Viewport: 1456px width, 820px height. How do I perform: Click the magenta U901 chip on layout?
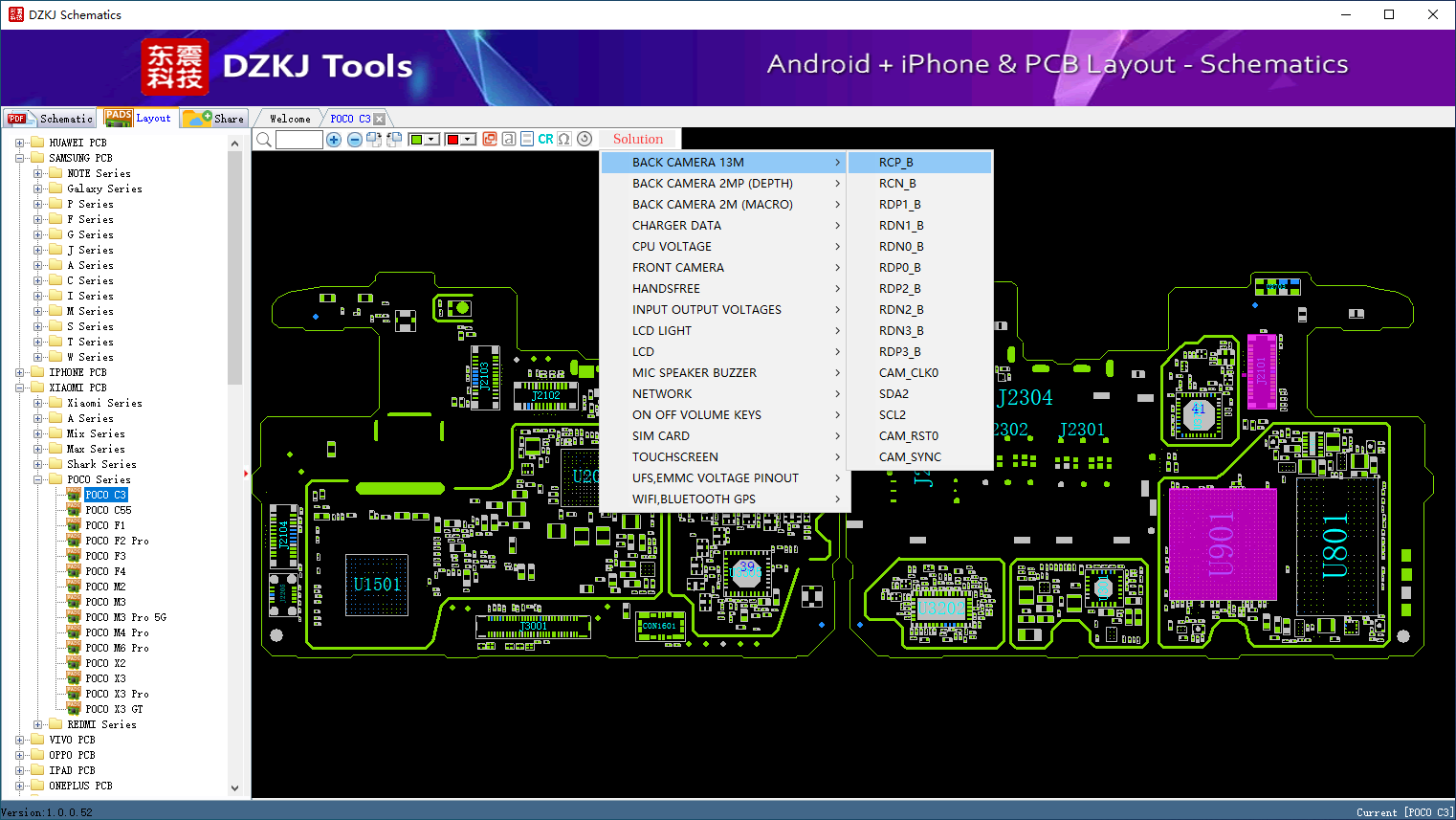coord(1223,544)
